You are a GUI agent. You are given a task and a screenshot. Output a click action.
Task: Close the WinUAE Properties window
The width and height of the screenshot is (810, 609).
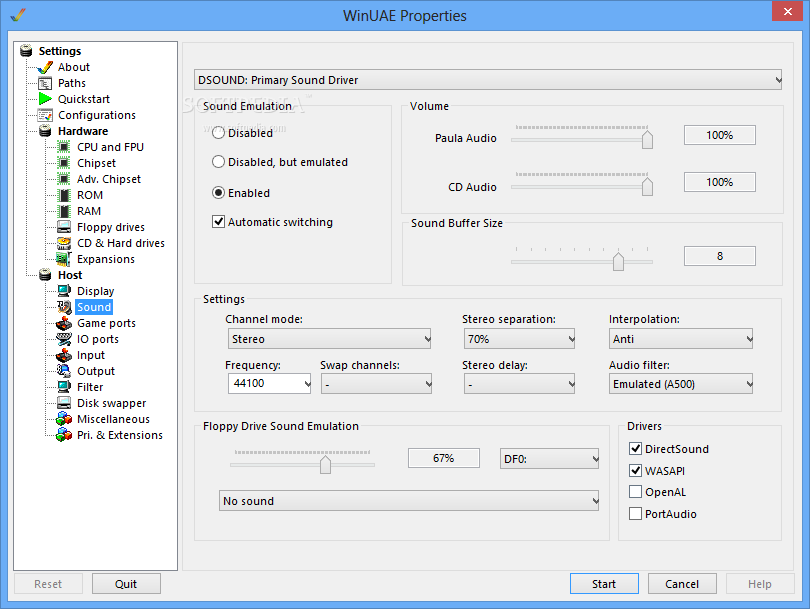pyautogui.click(x=787, y=11)
